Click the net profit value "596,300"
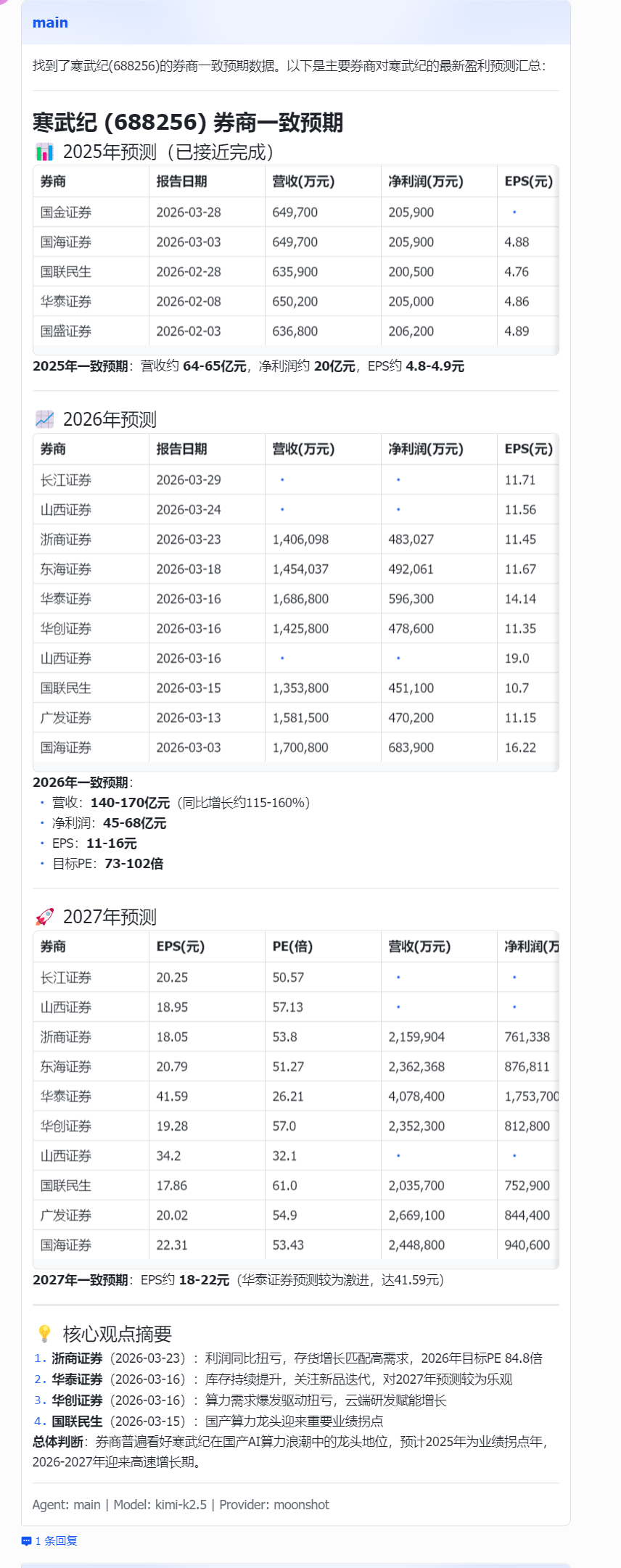Image resolution: width=621 pixels, height=1568 pixels. tap(411, 599)
